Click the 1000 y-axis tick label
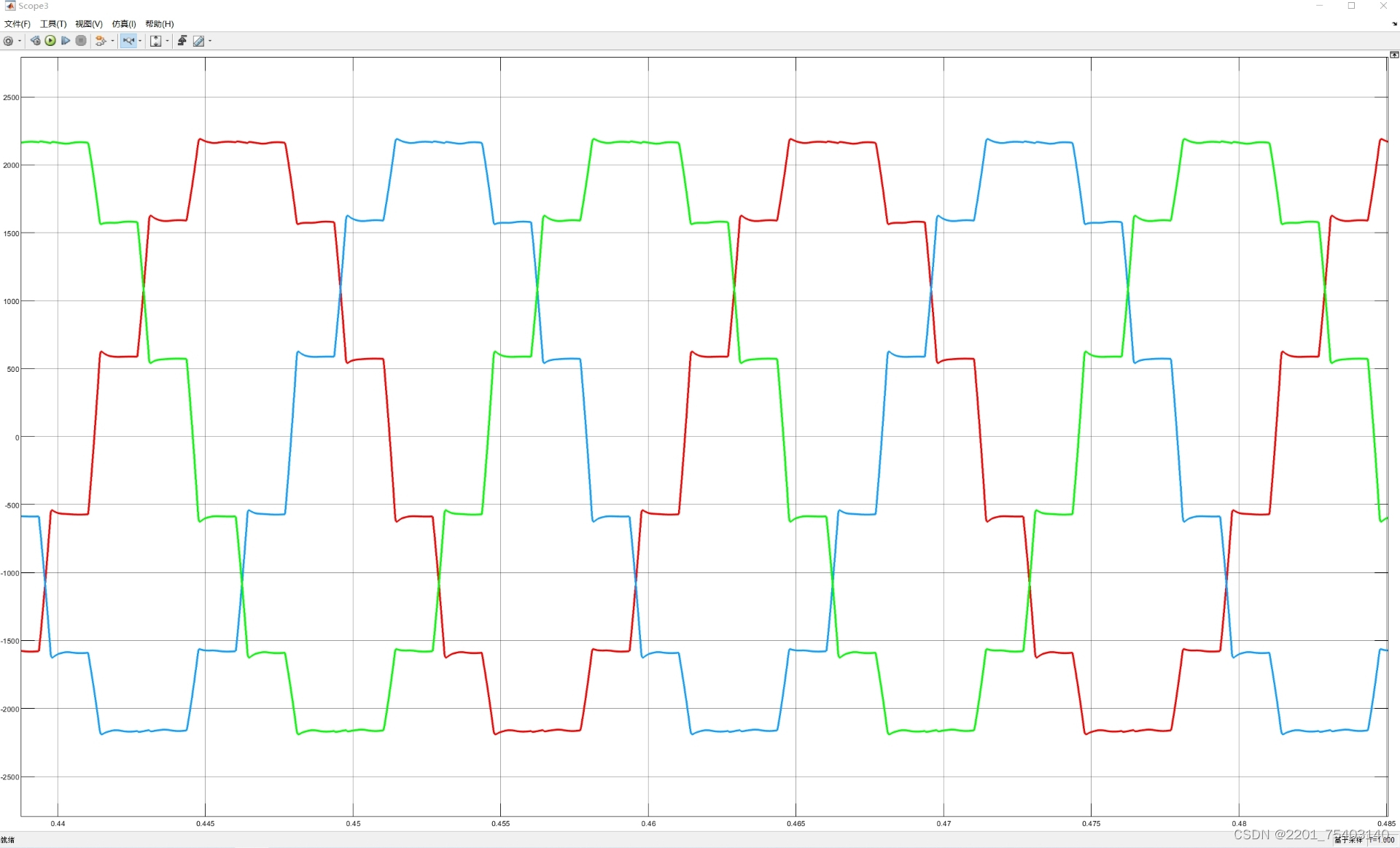 (11, 301)
